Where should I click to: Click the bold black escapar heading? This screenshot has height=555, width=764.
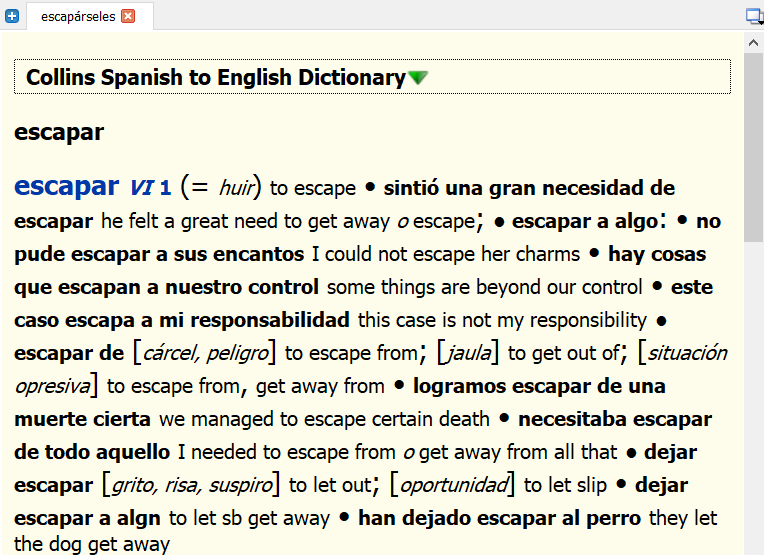pos(59,132)
